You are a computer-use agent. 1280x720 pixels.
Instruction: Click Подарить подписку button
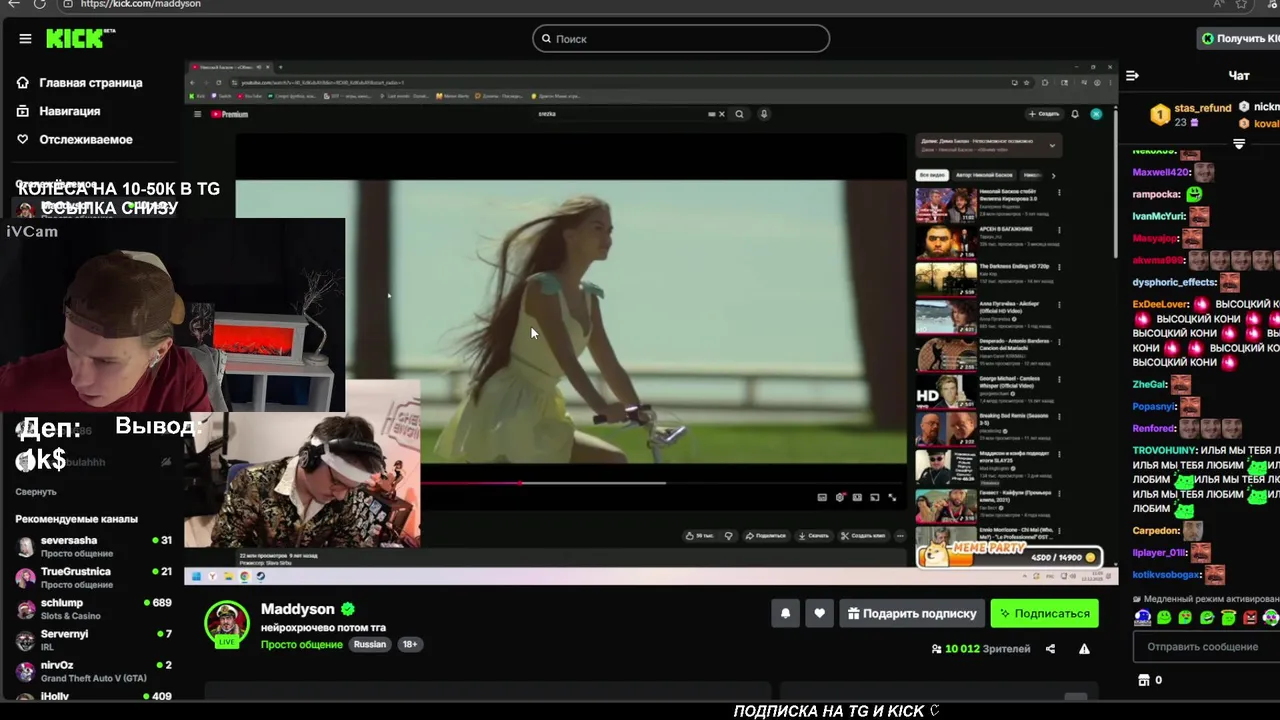pyautogui.click(x=912, y=614)
